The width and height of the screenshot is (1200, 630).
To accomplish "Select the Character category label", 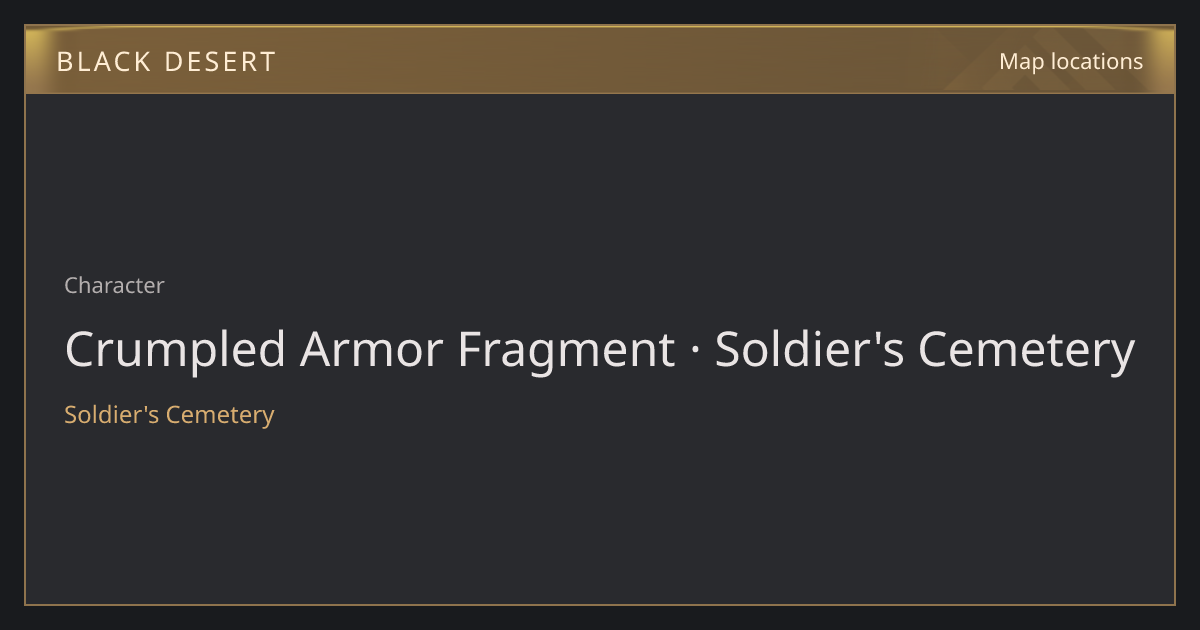I will click(x=114, y=285).
